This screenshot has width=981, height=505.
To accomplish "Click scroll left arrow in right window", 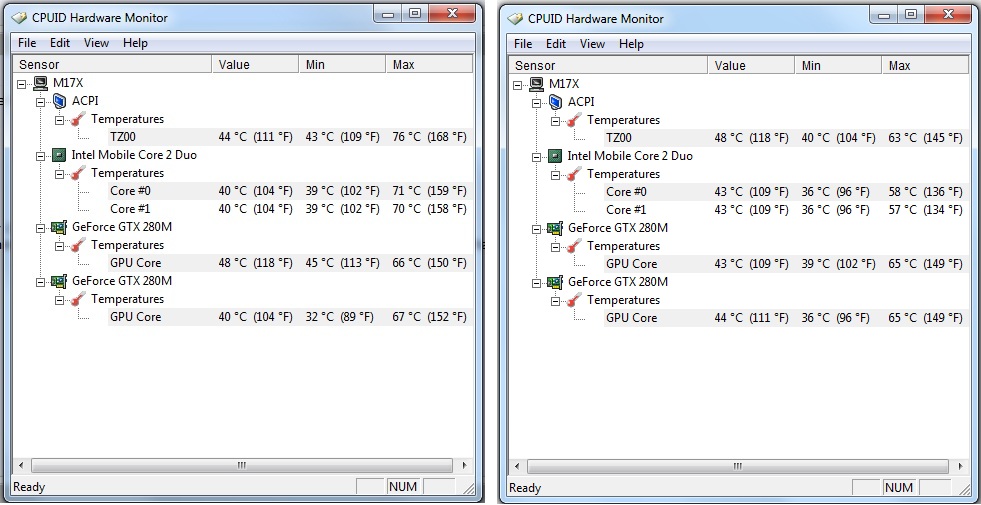I will (x=517, y=467).
